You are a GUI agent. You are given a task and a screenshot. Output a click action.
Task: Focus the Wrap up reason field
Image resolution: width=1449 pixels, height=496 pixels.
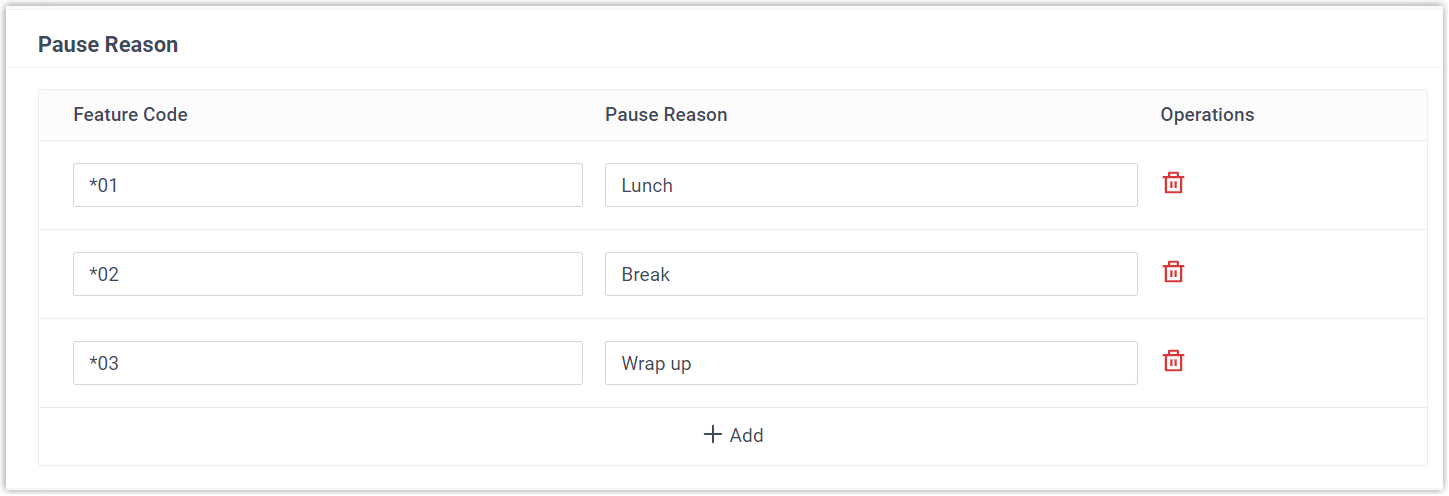870,363
